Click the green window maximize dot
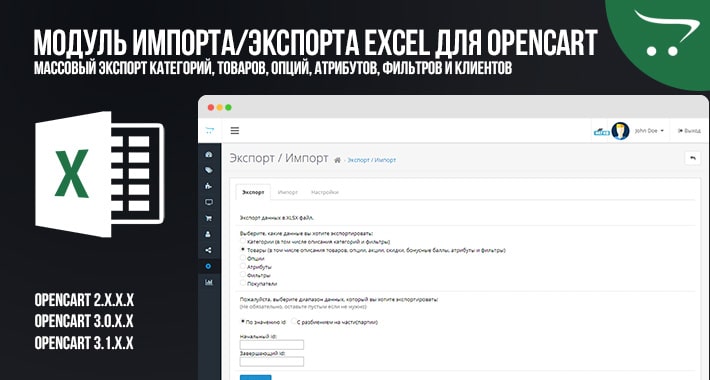 pyautogui.click(x=228, y=107)
